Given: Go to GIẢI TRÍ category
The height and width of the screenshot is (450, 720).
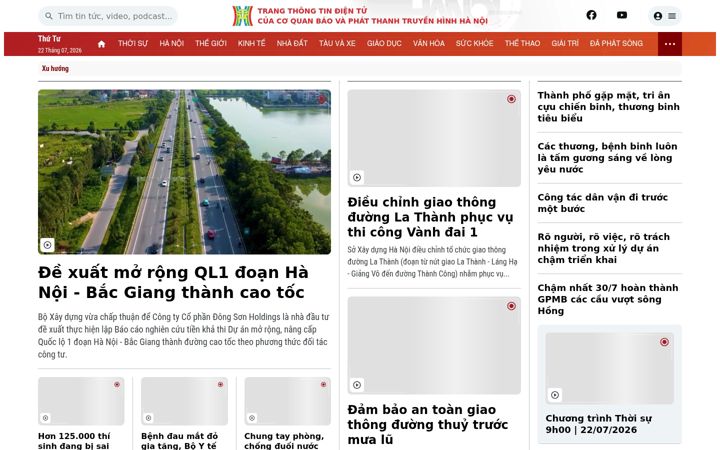Looking at the screenshot, I should pos(565,43).
